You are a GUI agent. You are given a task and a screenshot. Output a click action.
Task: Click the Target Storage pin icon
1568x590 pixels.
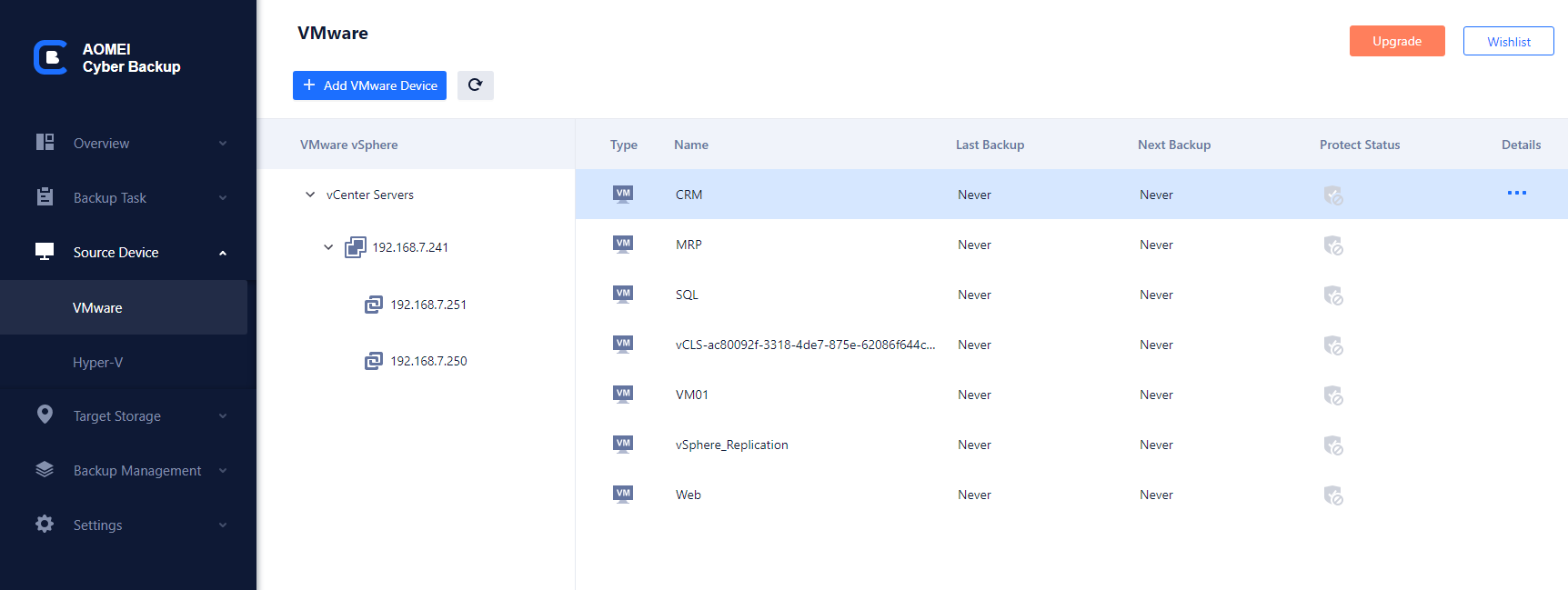[x=45, y=415]
